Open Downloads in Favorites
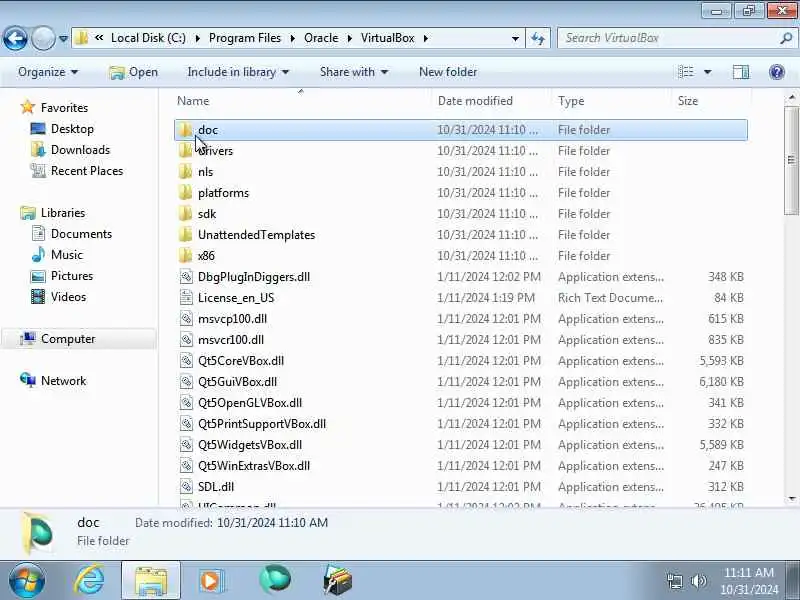 point(80,149)
